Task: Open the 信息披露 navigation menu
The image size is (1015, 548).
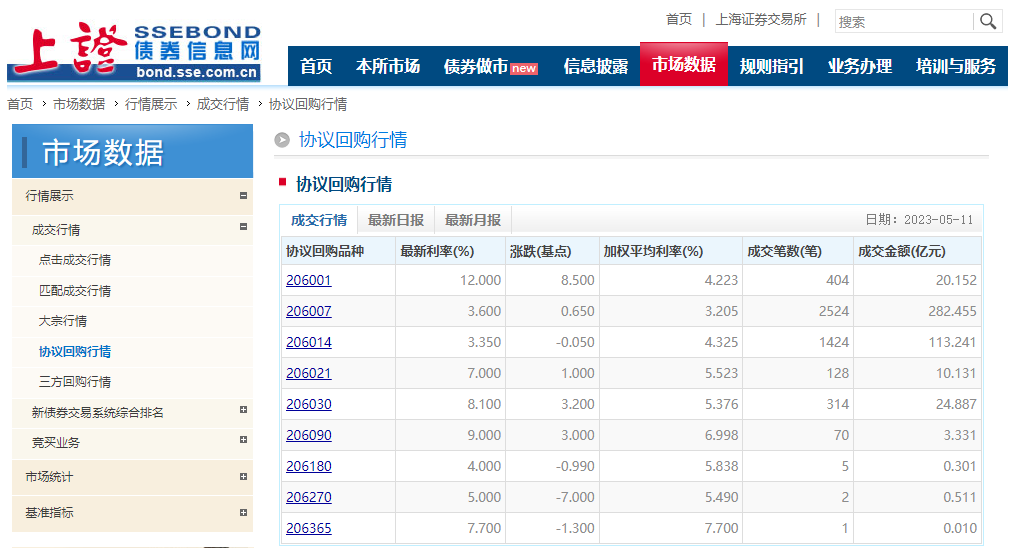Action: coord(596,66)
